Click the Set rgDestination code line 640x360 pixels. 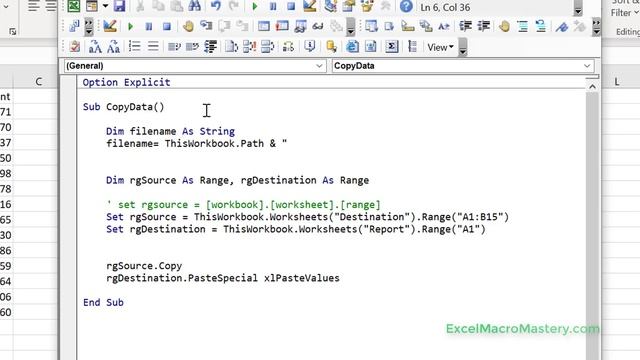pyautogui.click(x=296, y=229)
